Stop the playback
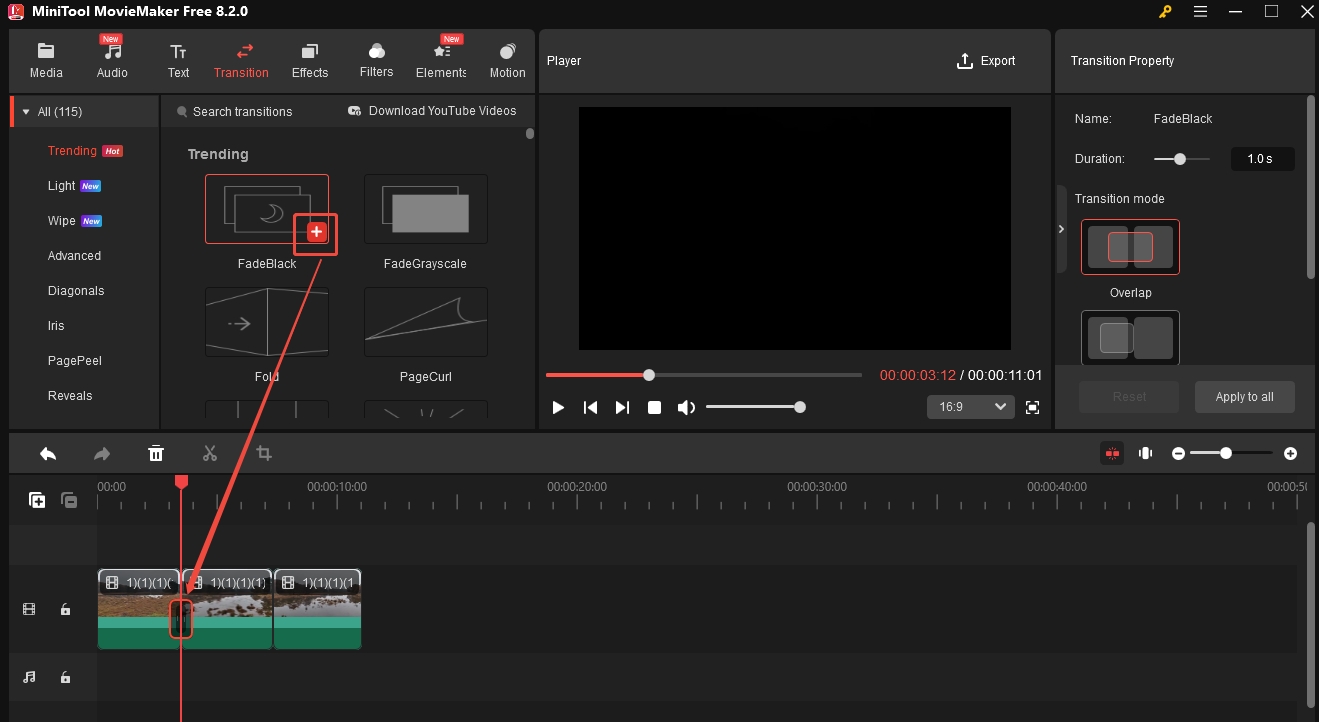This screenshot has width=1319, height=722. [x=654, y=407]
